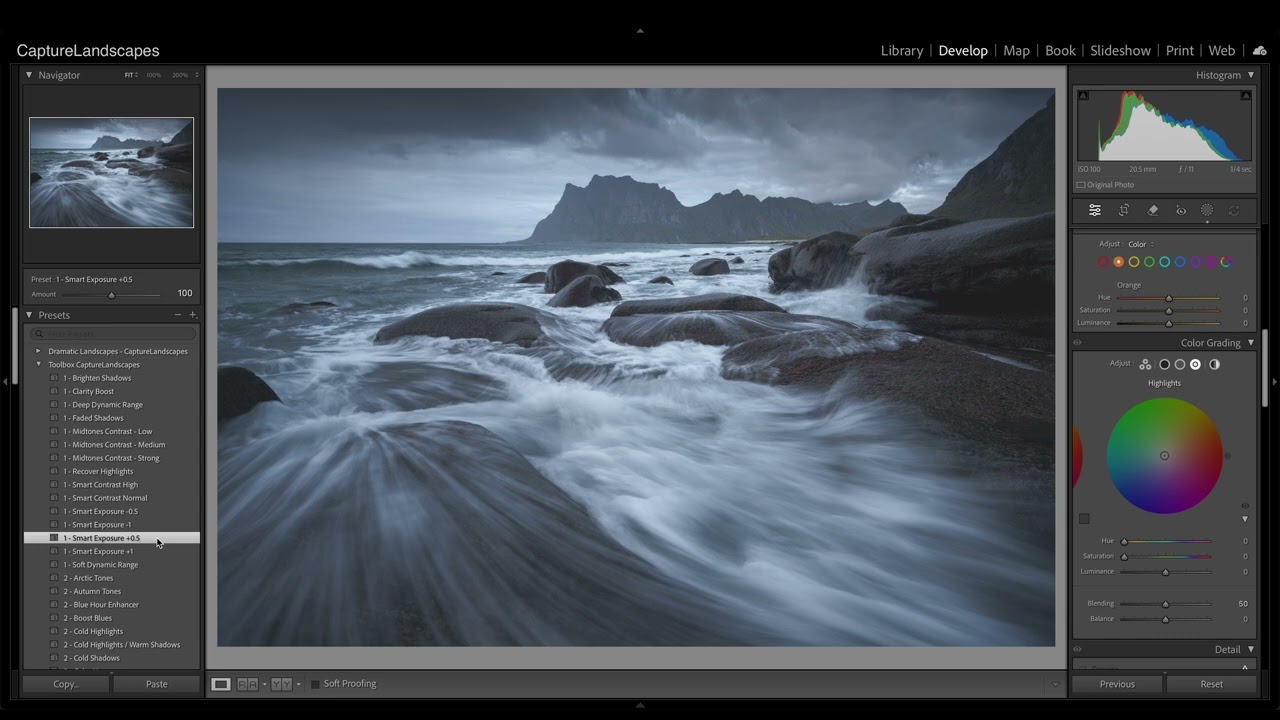This screenshot has height=720, width=1280.
Task: Toggle the highlight clipping indicator in Histogram
Action: 1245,95
